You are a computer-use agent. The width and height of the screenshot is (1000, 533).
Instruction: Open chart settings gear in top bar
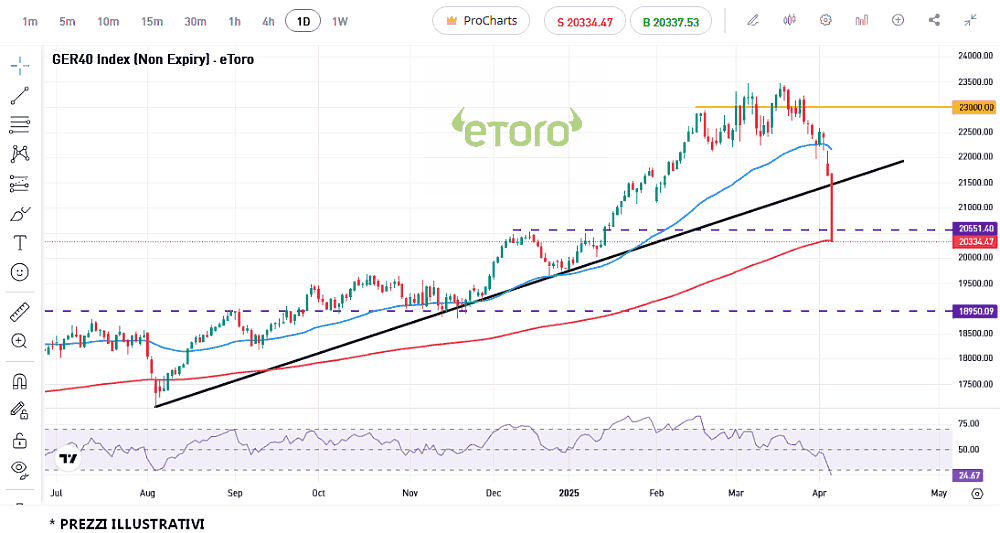click(825, 20)
